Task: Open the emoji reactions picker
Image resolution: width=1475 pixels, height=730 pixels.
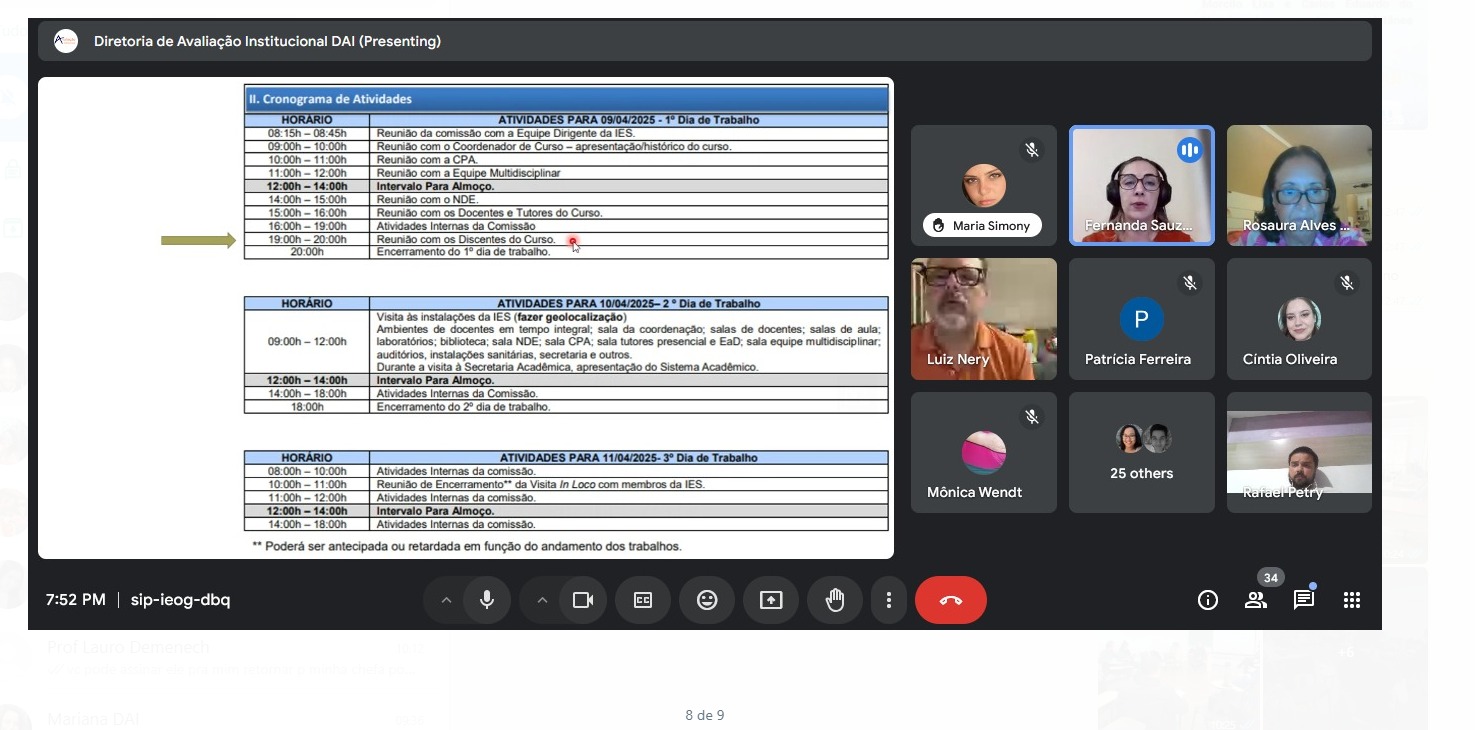Action: [x=707, y=600]
